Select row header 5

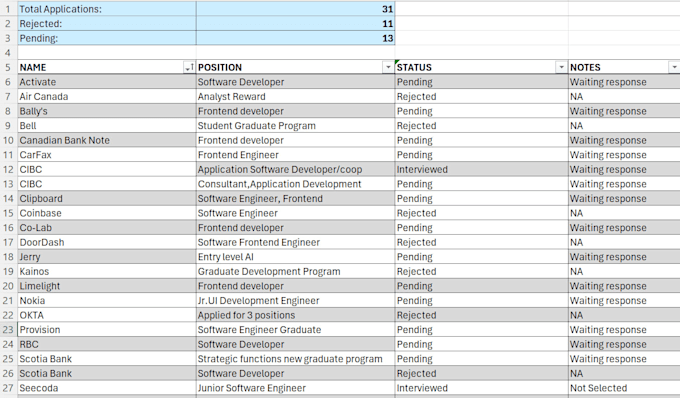coord(8,67)
